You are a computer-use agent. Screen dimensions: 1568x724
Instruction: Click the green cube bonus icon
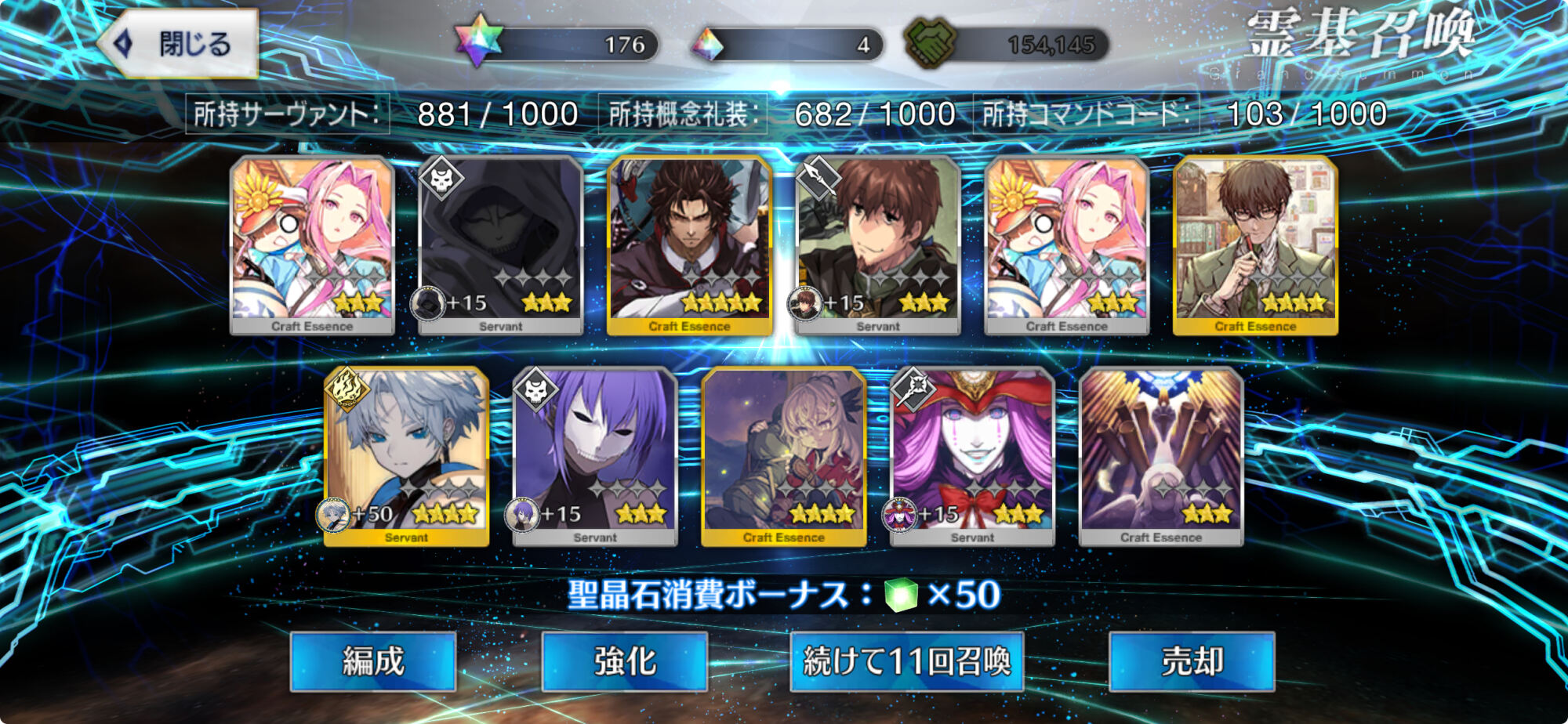[x=901, y=595]
